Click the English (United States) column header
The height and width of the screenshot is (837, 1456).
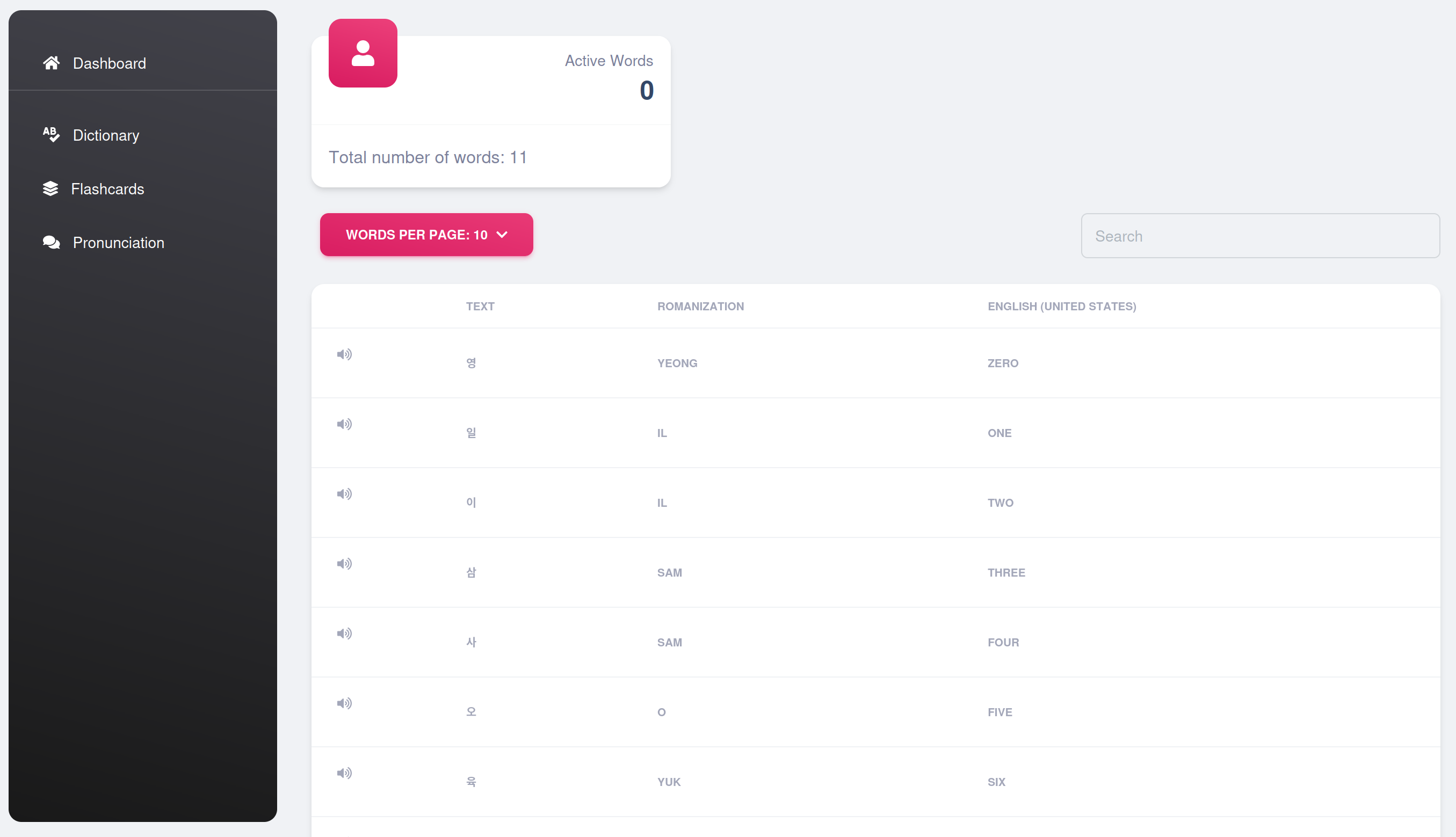[x=1062, y=307]
